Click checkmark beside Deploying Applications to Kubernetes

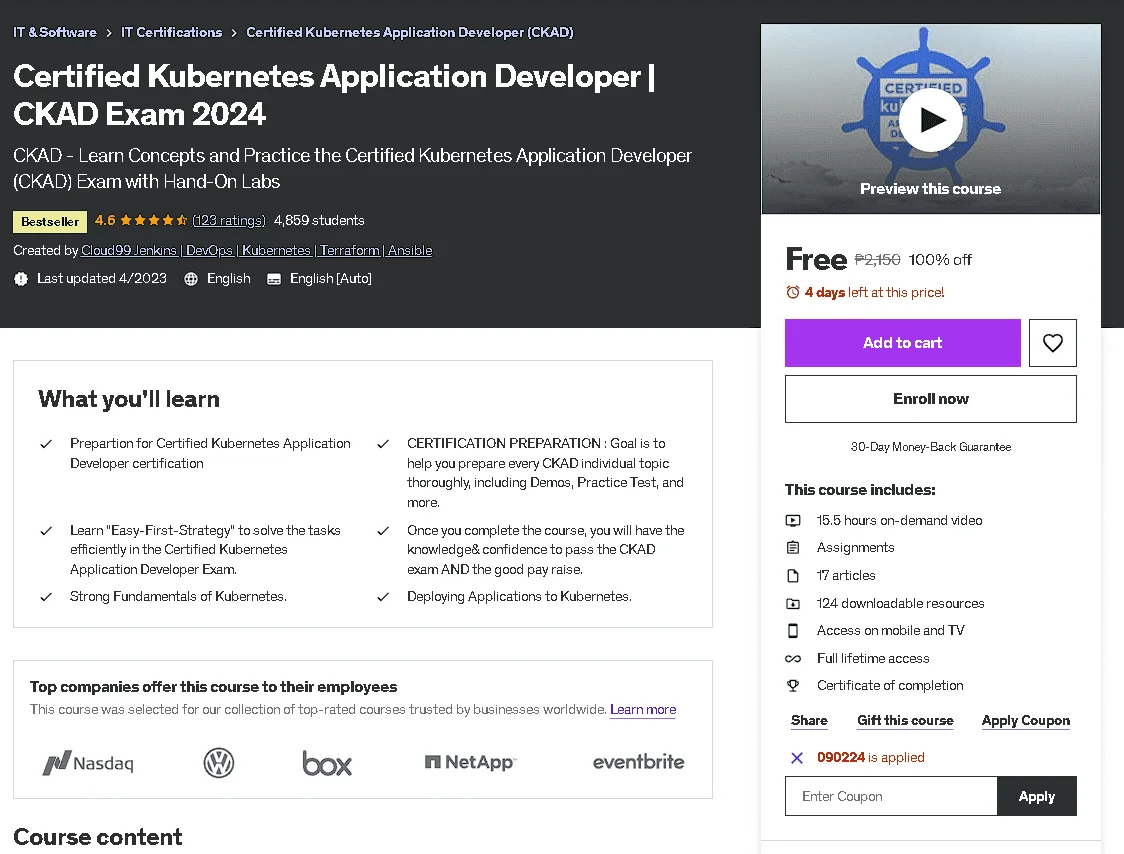383,597
